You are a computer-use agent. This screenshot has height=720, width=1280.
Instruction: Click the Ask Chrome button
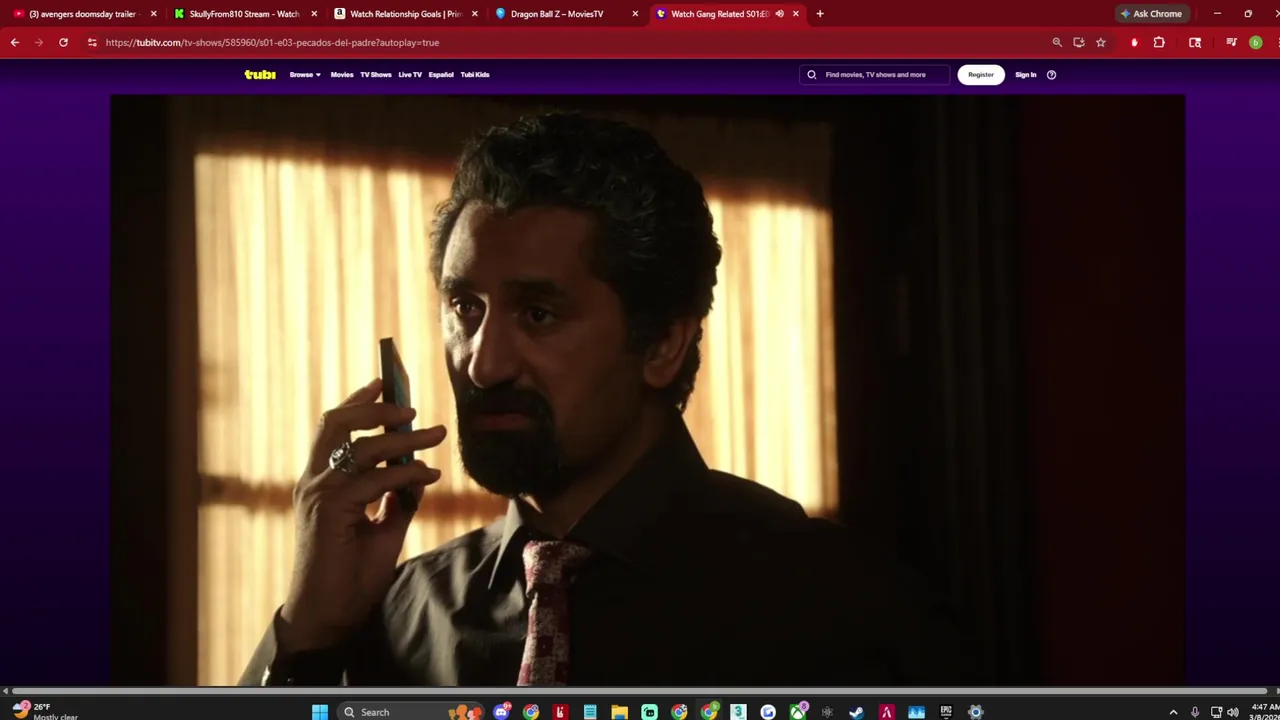click(x=1151, y=14)
